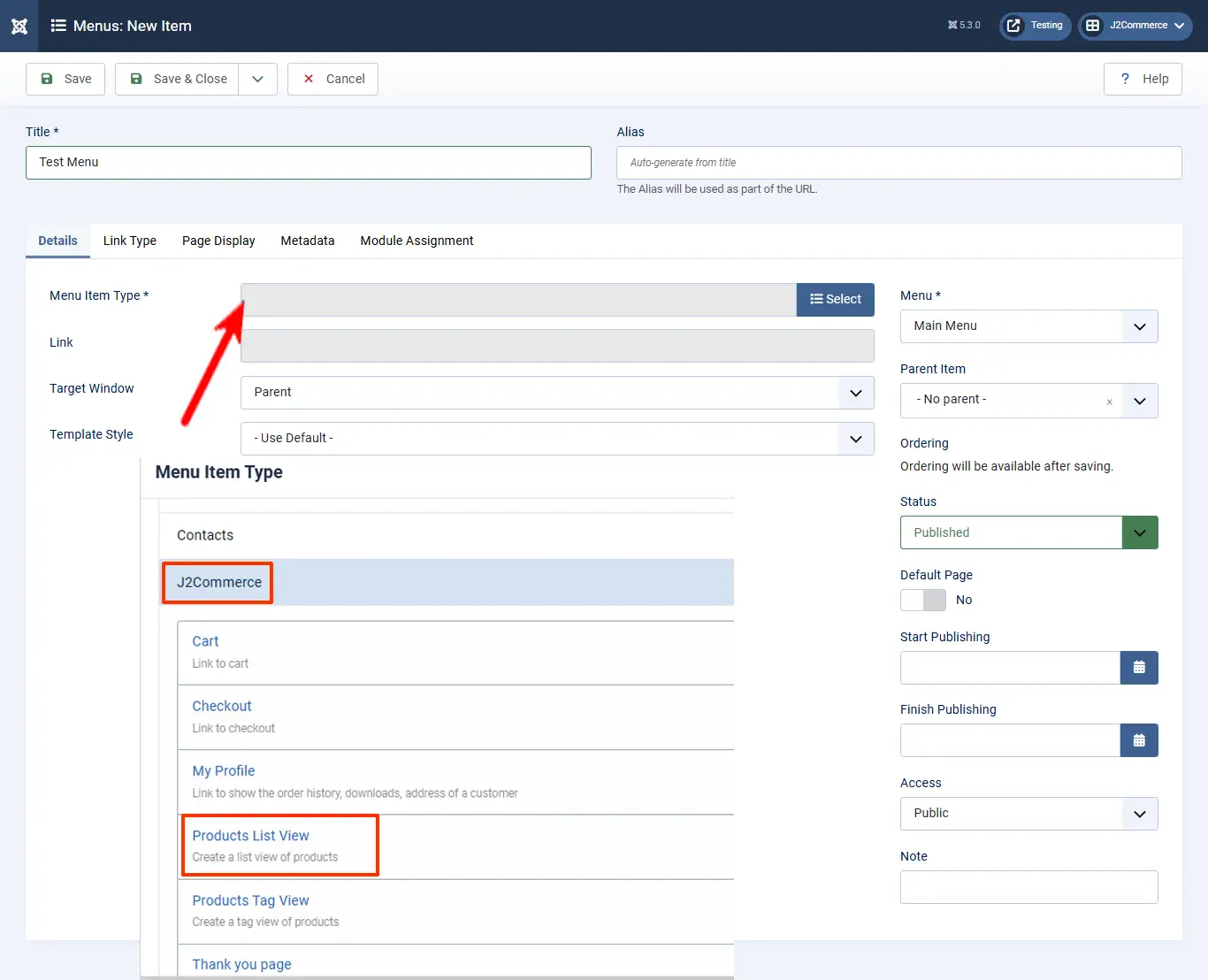Viewport: 1208px width, 980px height.
Task: Open the Access dropdown showing Public
Action: coord(1029,814)
